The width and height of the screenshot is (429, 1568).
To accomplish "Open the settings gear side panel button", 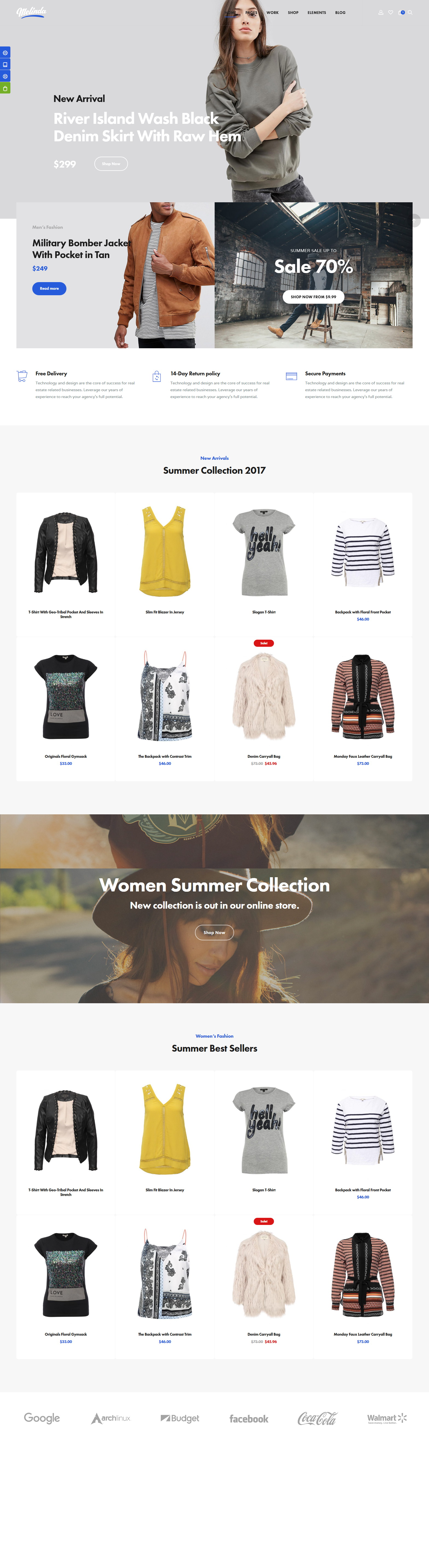I will click(5, 52).
